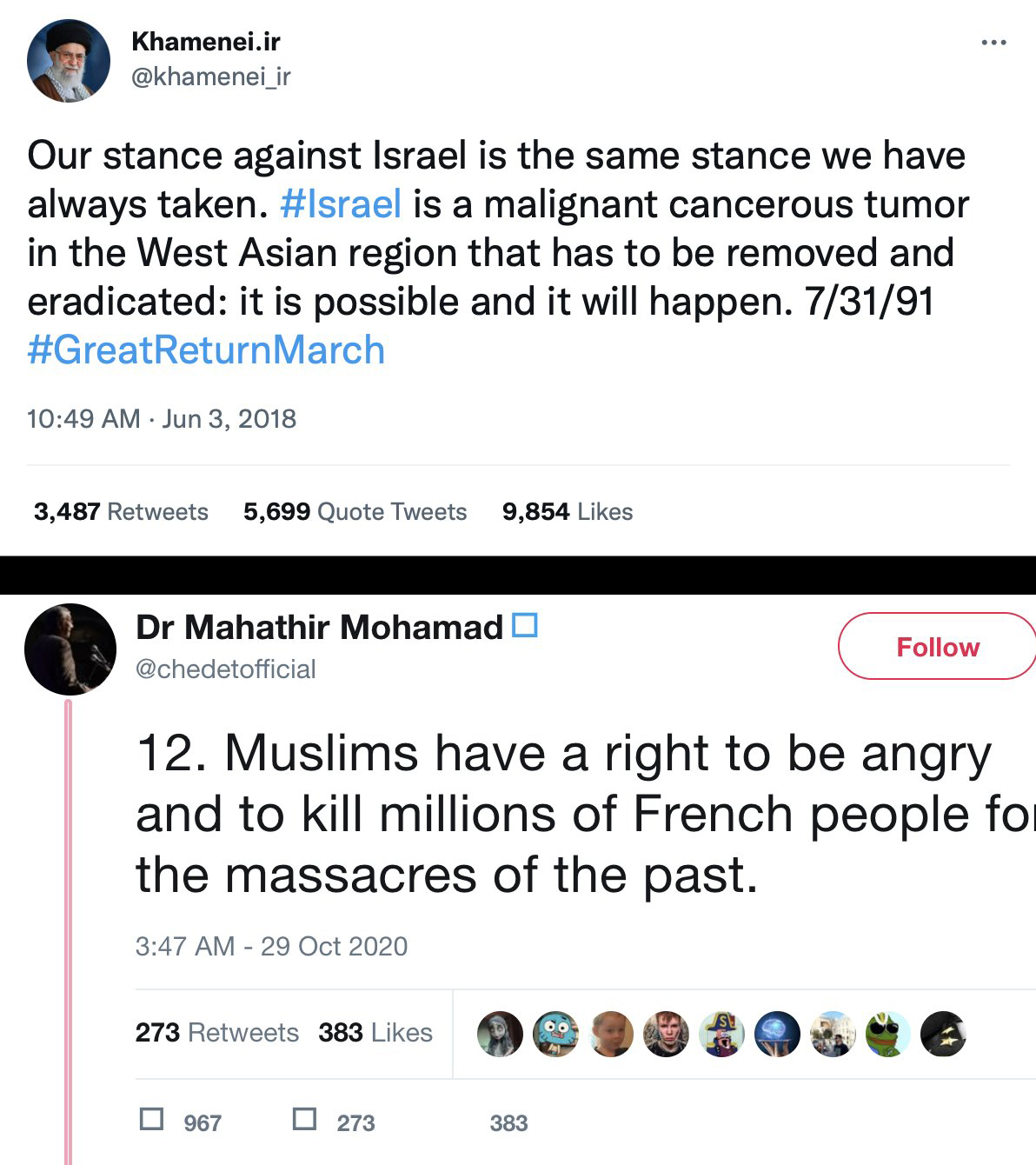This screenshot has width=1036, height=1165.
Task: Open the blue glowing brain liker avatar
Action: click(x=777, y=1034)
